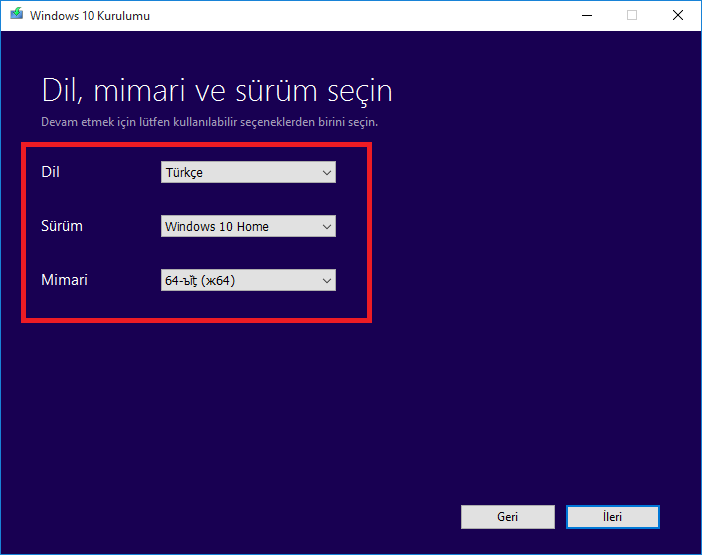Close the Windows 10 Kurulumu window
This screenshot has width=702, height=555.
[678, 15]
